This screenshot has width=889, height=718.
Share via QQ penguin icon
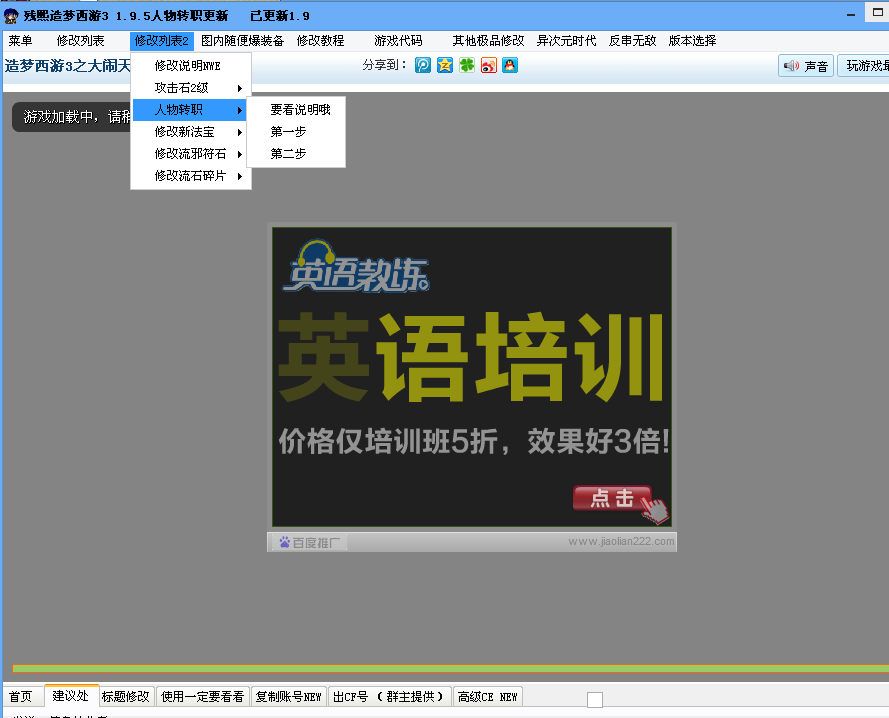click(510, 66)
